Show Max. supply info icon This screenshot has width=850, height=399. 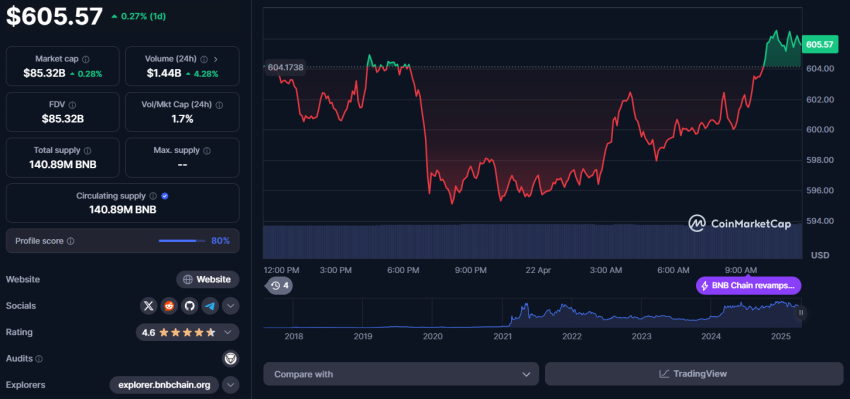pyautogui.click(x=207, y=150)
